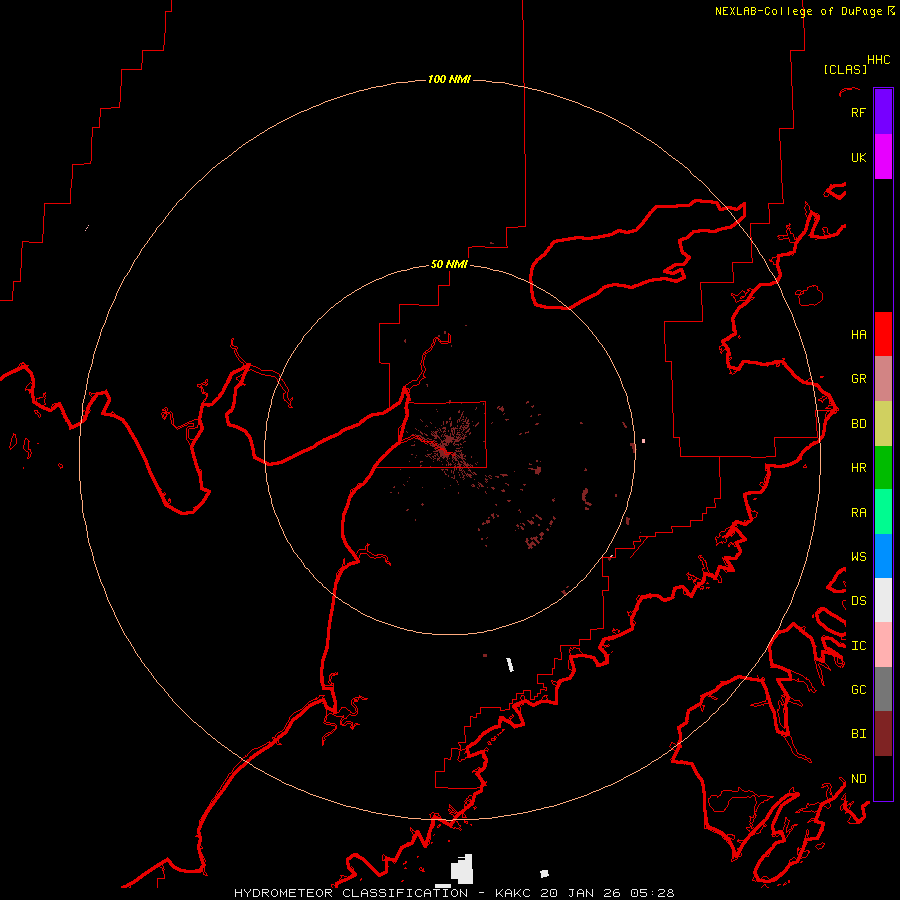Click the RA legend label

pos(858,513)
